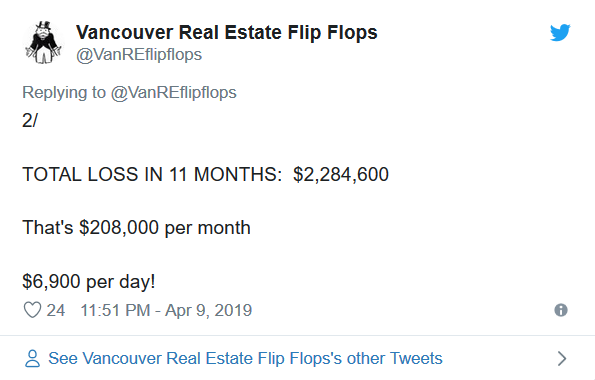Click the That's $208,000 per month line
595x380 pixels.
tap(136, 228)
